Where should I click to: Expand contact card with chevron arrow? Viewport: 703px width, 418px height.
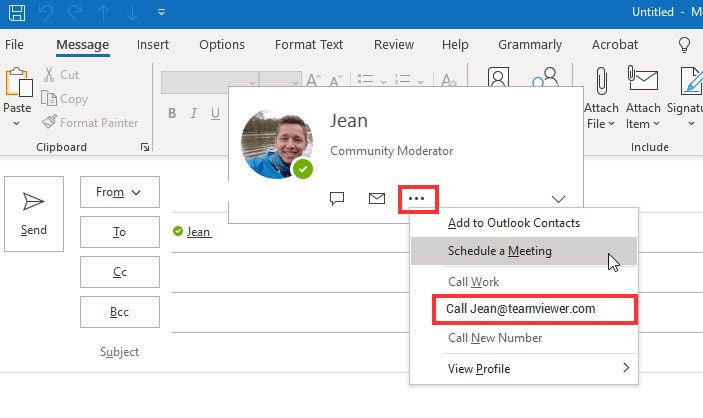[558, 199]
